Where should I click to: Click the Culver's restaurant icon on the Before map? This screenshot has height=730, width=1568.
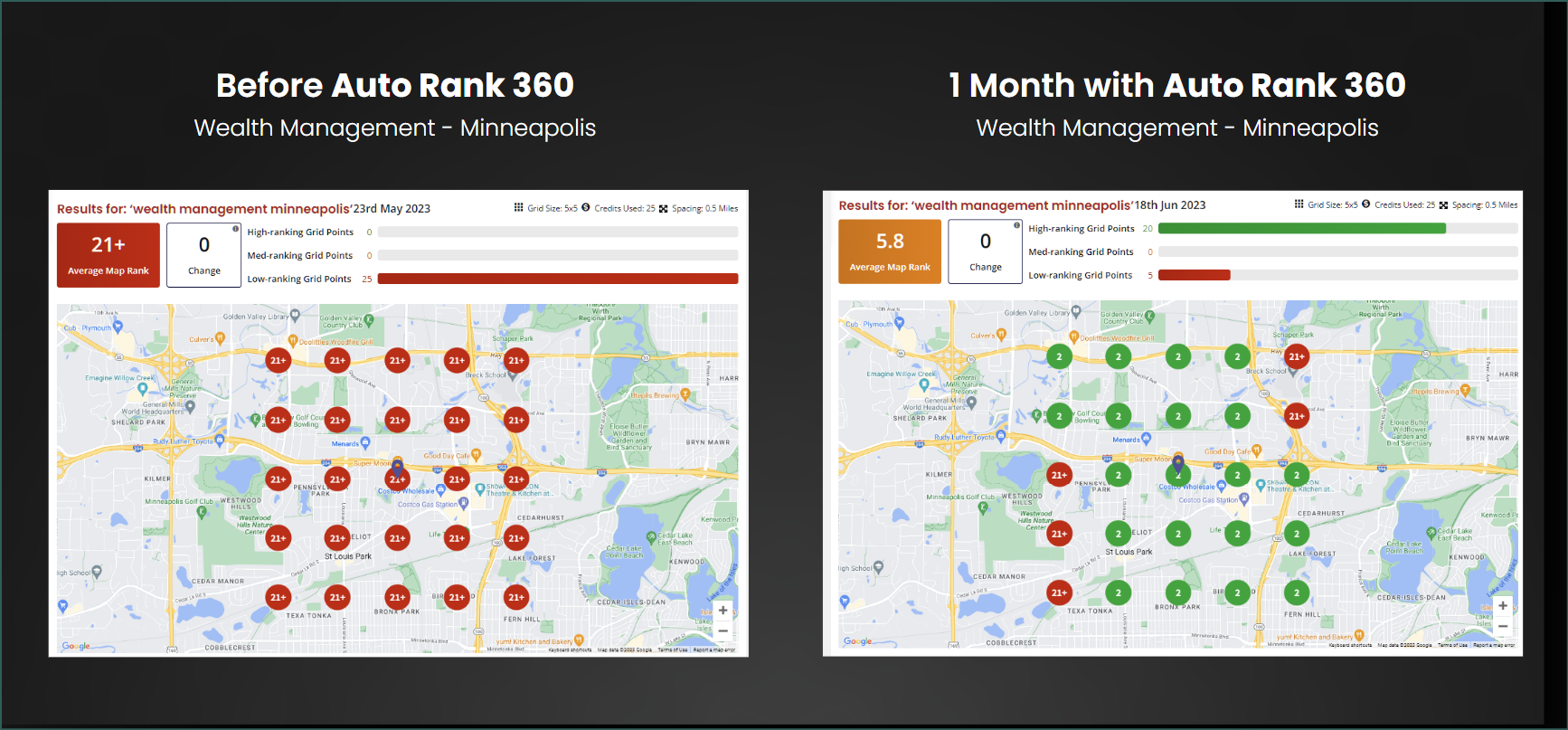pos(220,338)
